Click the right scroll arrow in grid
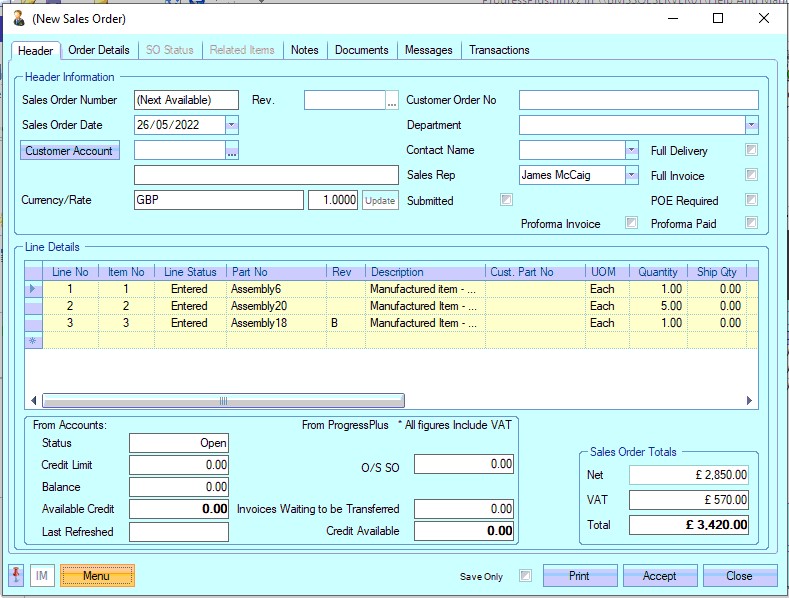Screen dimensions: 789x598 point(751,401)
